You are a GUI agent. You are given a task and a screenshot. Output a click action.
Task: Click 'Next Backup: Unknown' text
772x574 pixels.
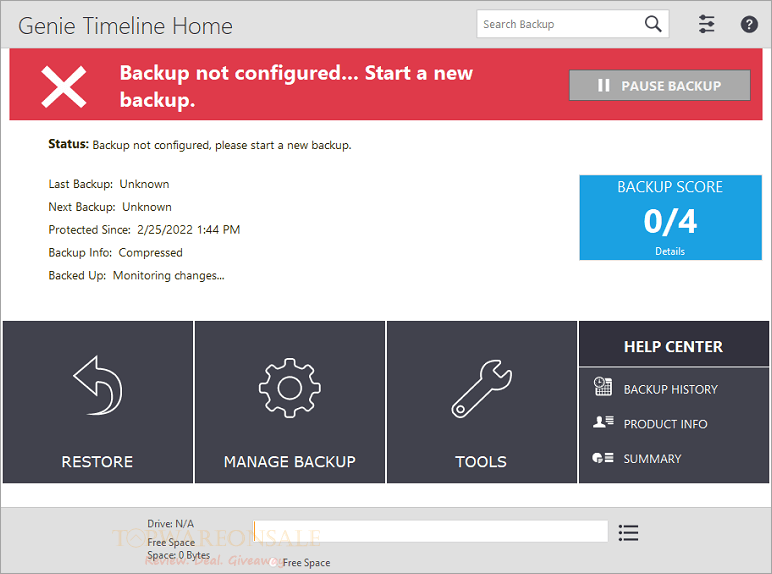click(x=110, y=207)
